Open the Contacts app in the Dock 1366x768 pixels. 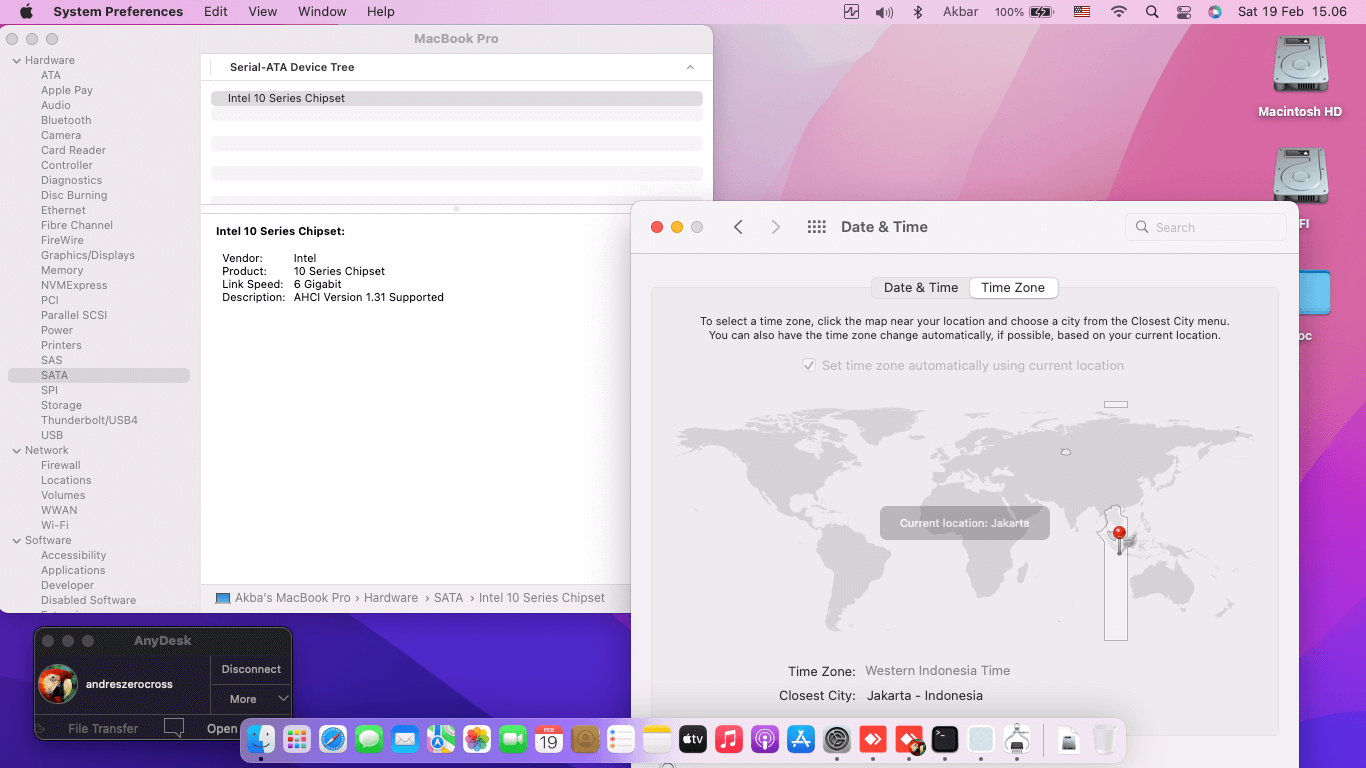pos(585,739)
